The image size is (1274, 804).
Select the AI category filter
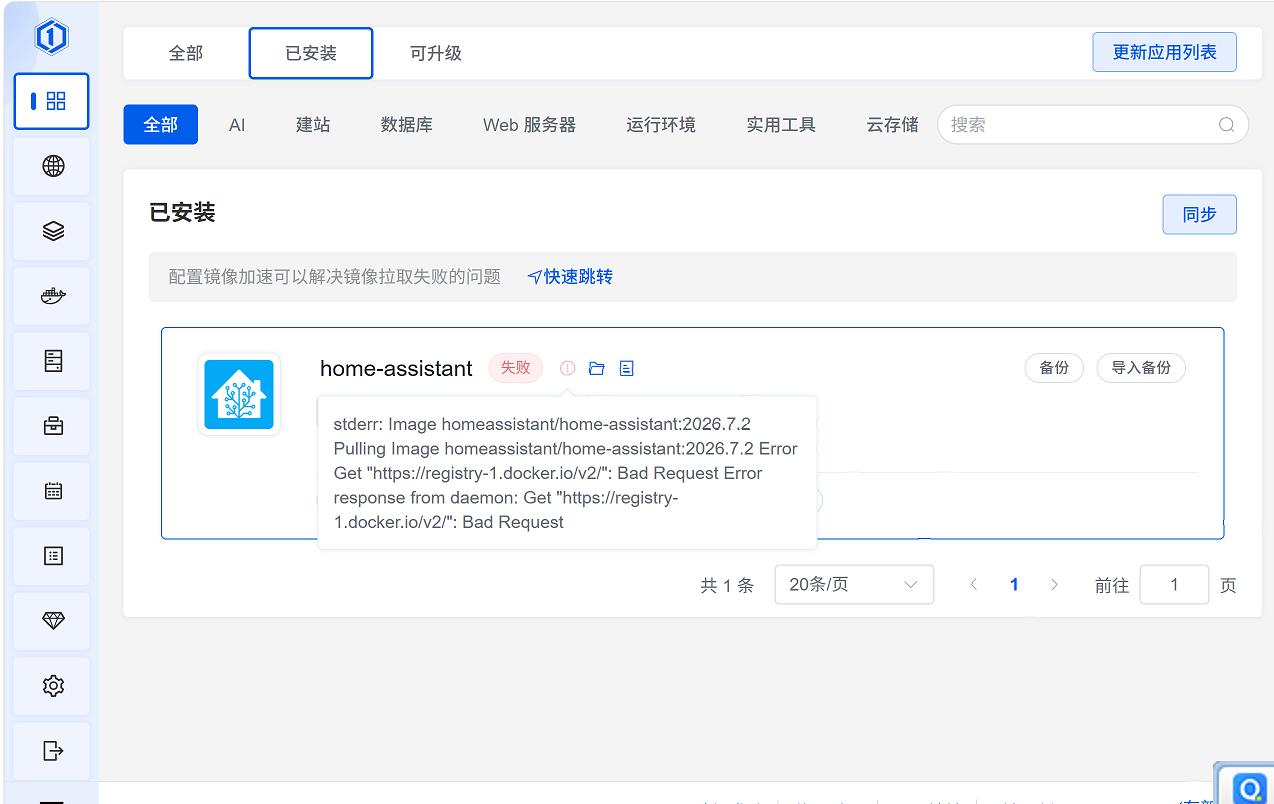237,125
